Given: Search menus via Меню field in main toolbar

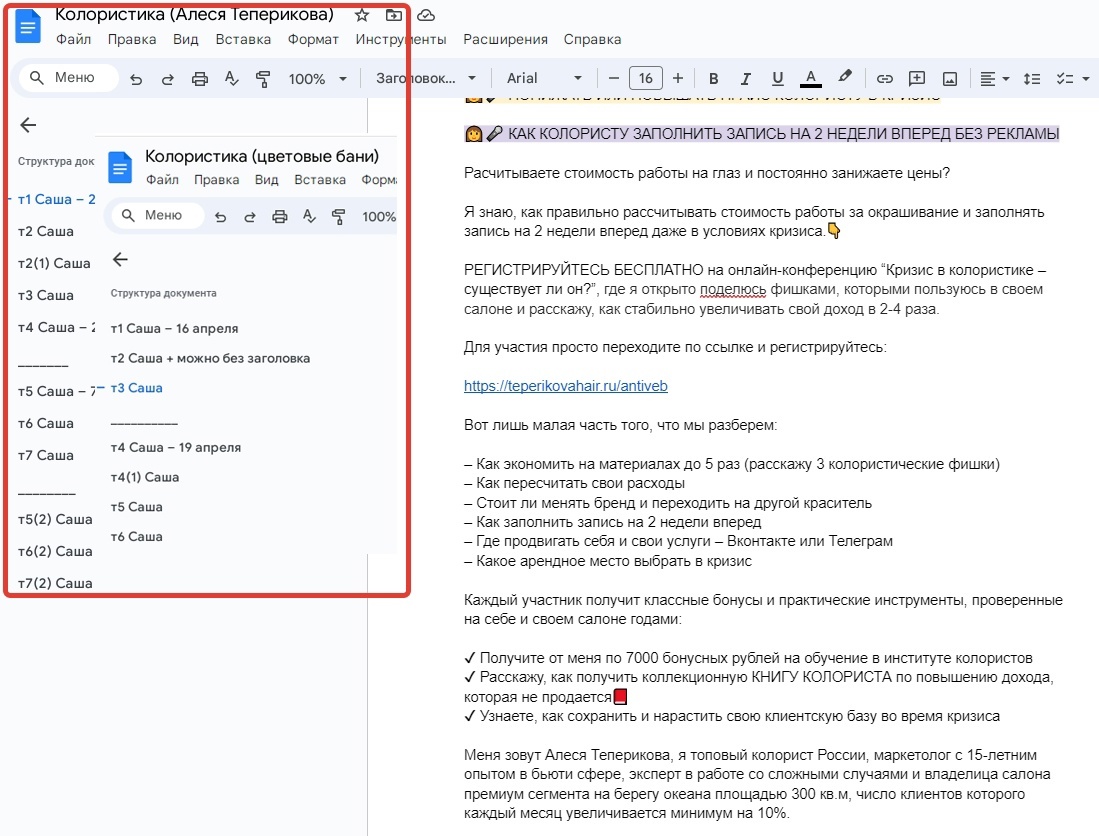Looking at the screenshot, I should [68, 78].
